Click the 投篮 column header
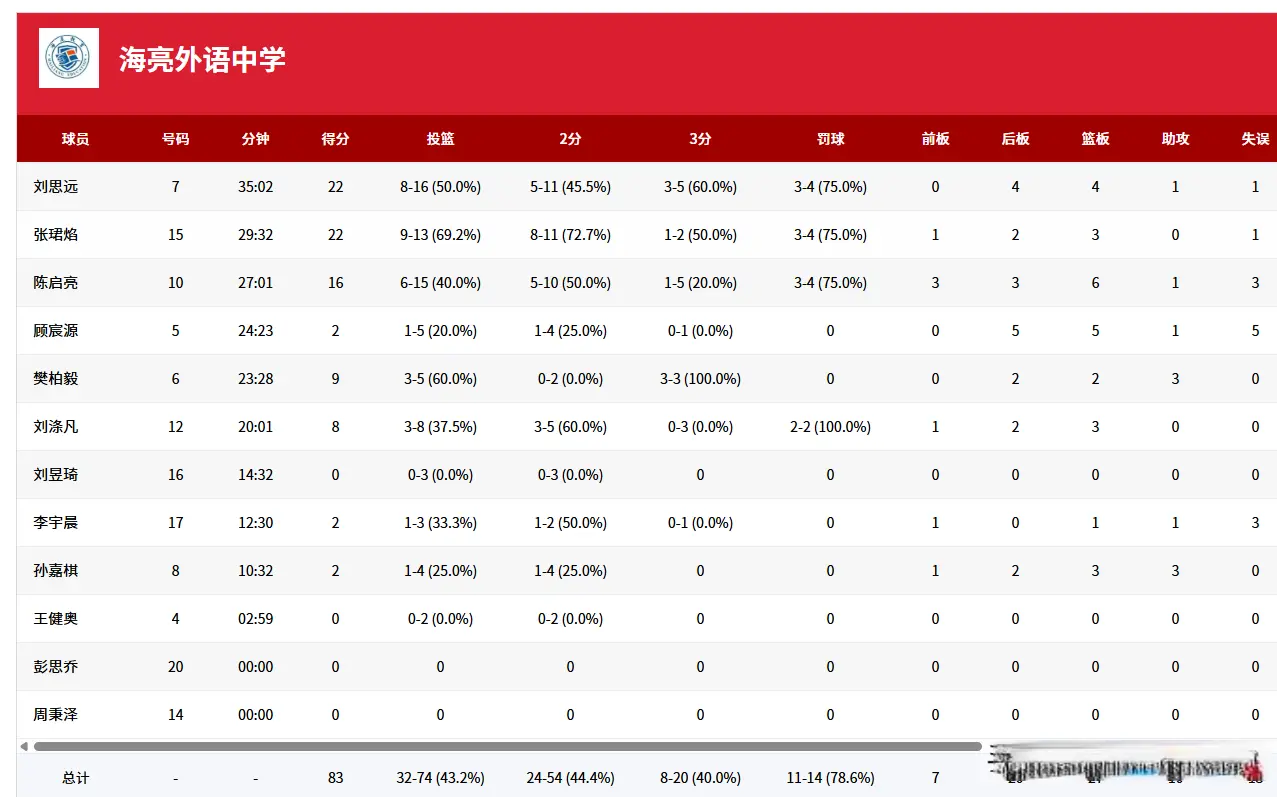The image size is (1277, 797). coord(440,139)
